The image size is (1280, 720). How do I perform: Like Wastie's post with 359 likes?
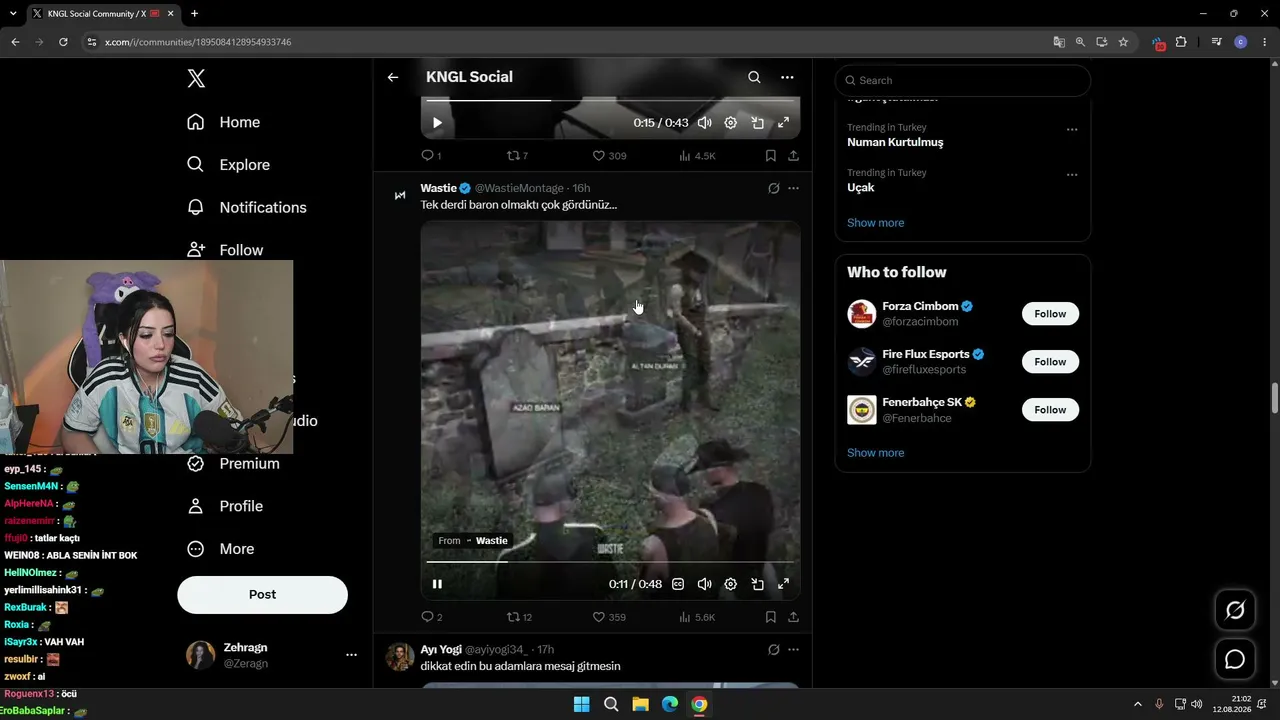[x=609, y=617]
